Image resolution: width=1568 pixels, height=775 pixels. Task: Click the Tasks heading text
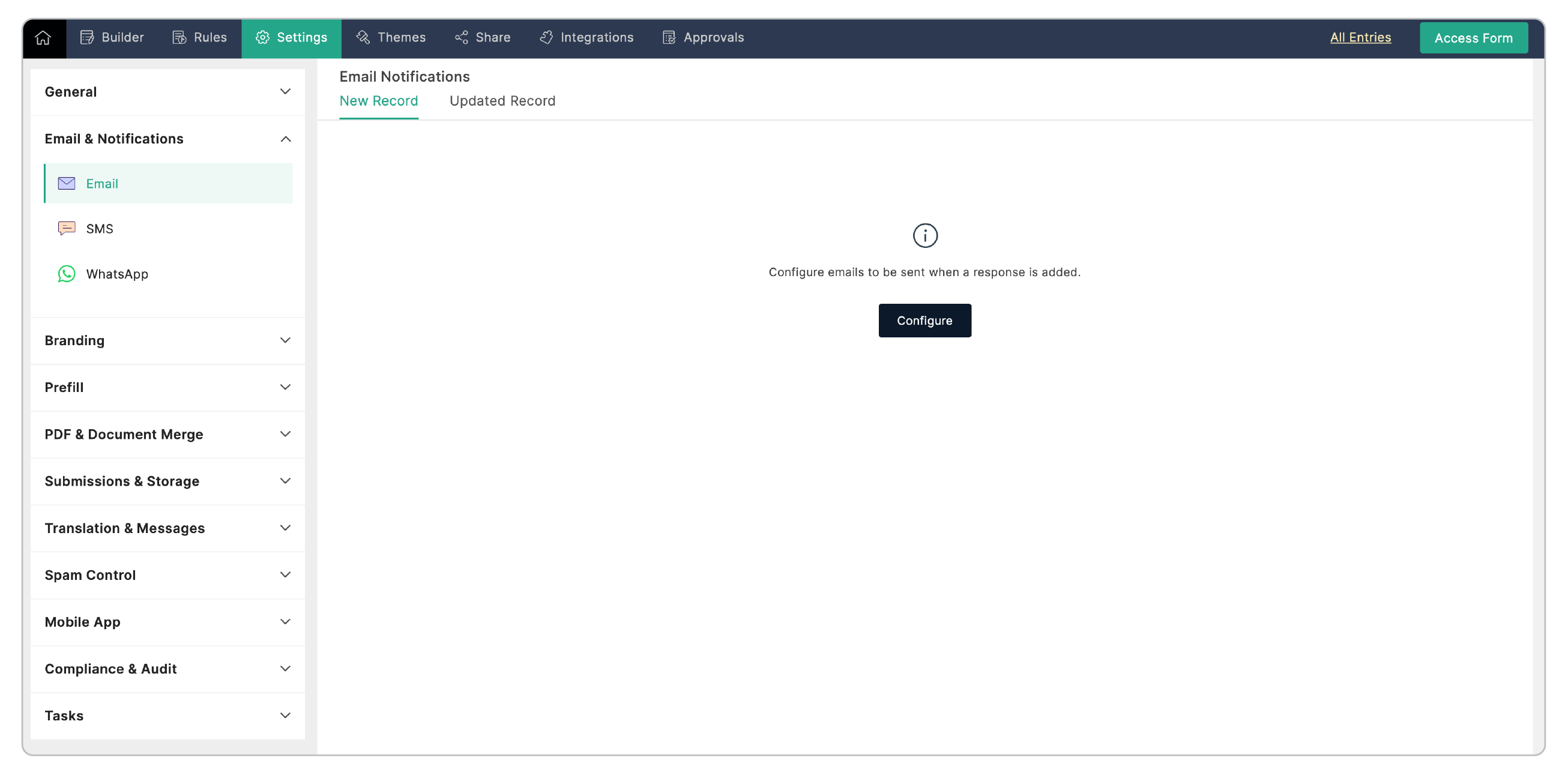[64, 716]
